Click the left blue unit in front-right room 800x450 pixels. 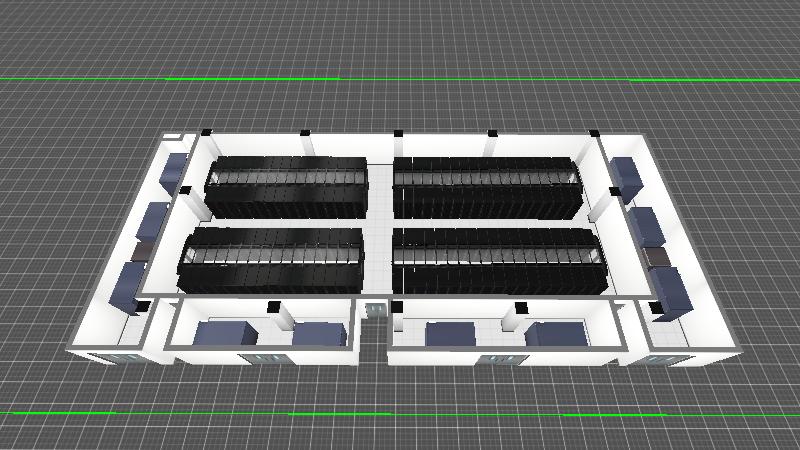pyautogui.click(x=456, y=336)
